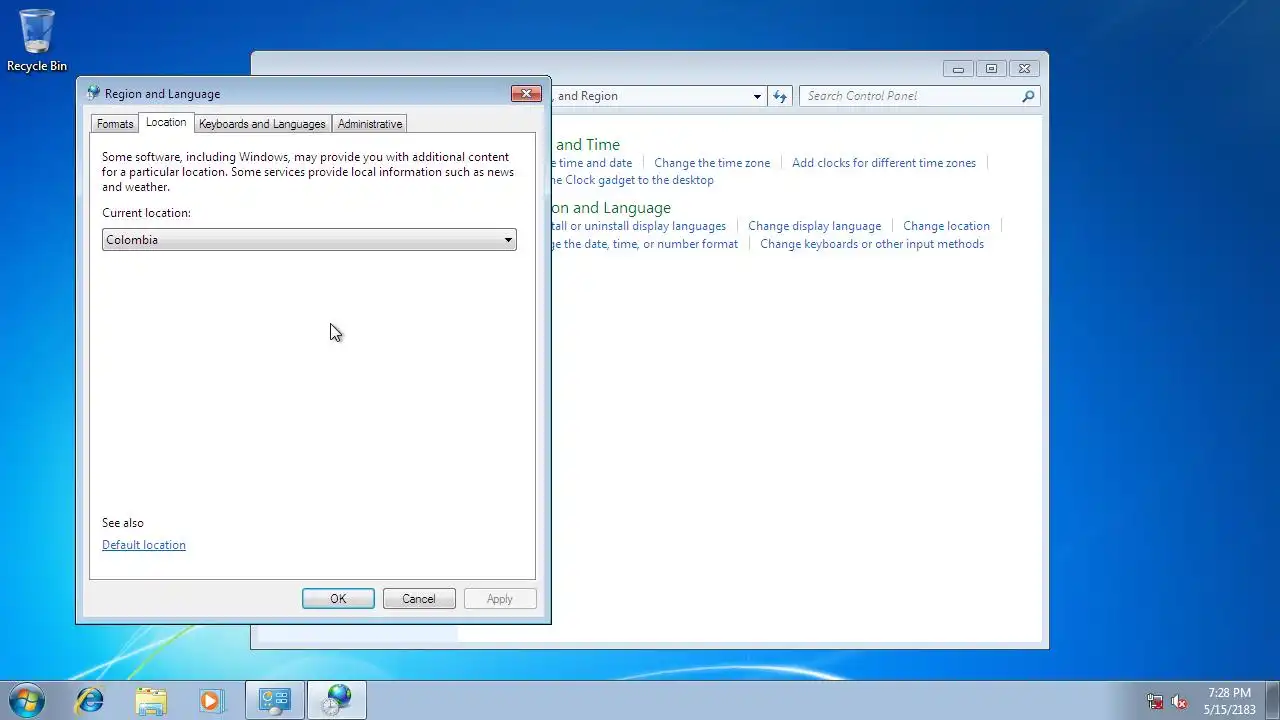Launch Windows Media Player from taskbar

coord(211,700)
